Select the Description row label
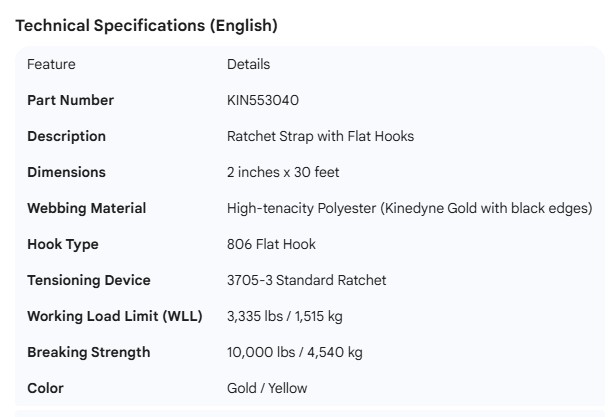This screenshot has height=417, width=616. point(66,136)
